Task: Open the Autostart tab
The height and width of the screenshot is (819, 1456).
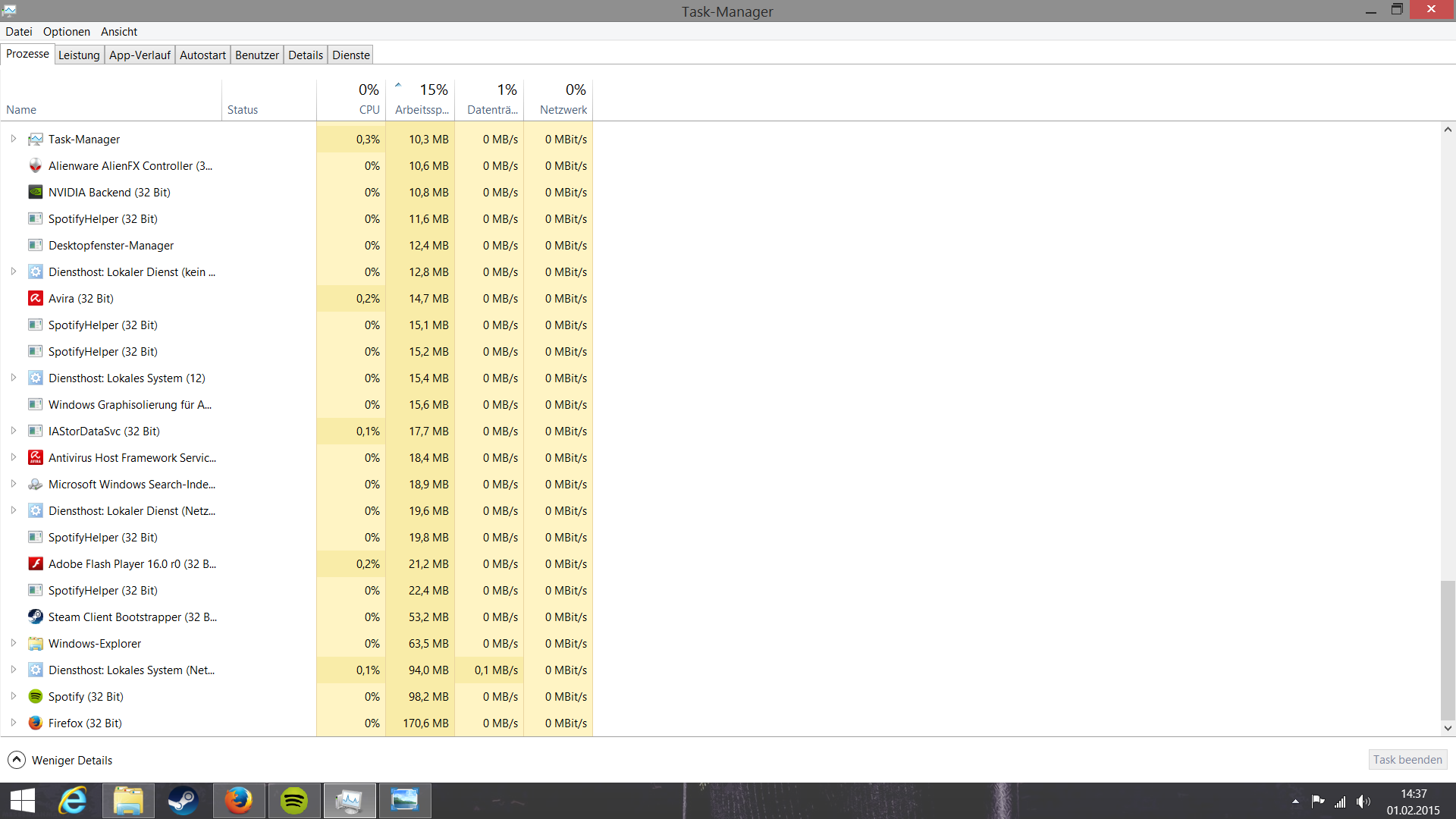Action: pos(202,55)
